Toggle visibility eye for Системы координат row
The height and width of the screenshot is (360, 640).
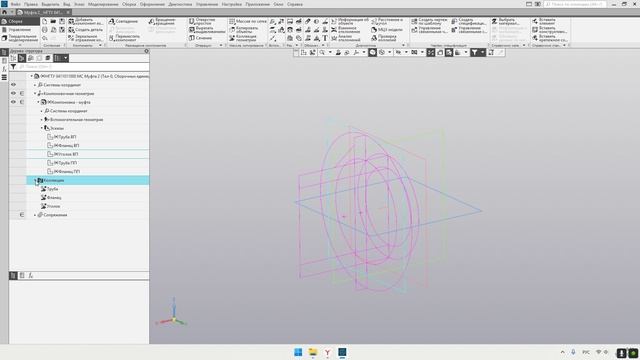(13, 84)
